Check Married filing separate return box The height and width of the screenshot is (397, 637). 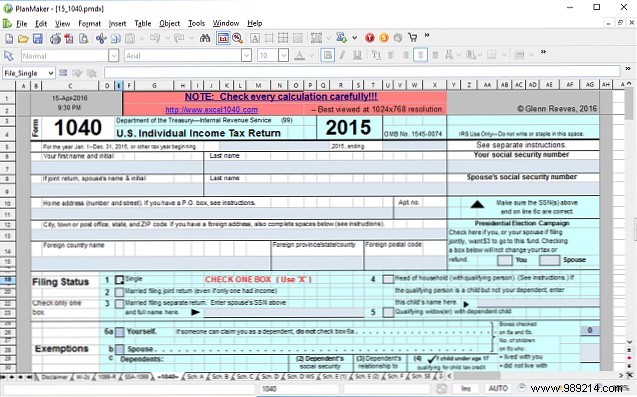(119, 304)
